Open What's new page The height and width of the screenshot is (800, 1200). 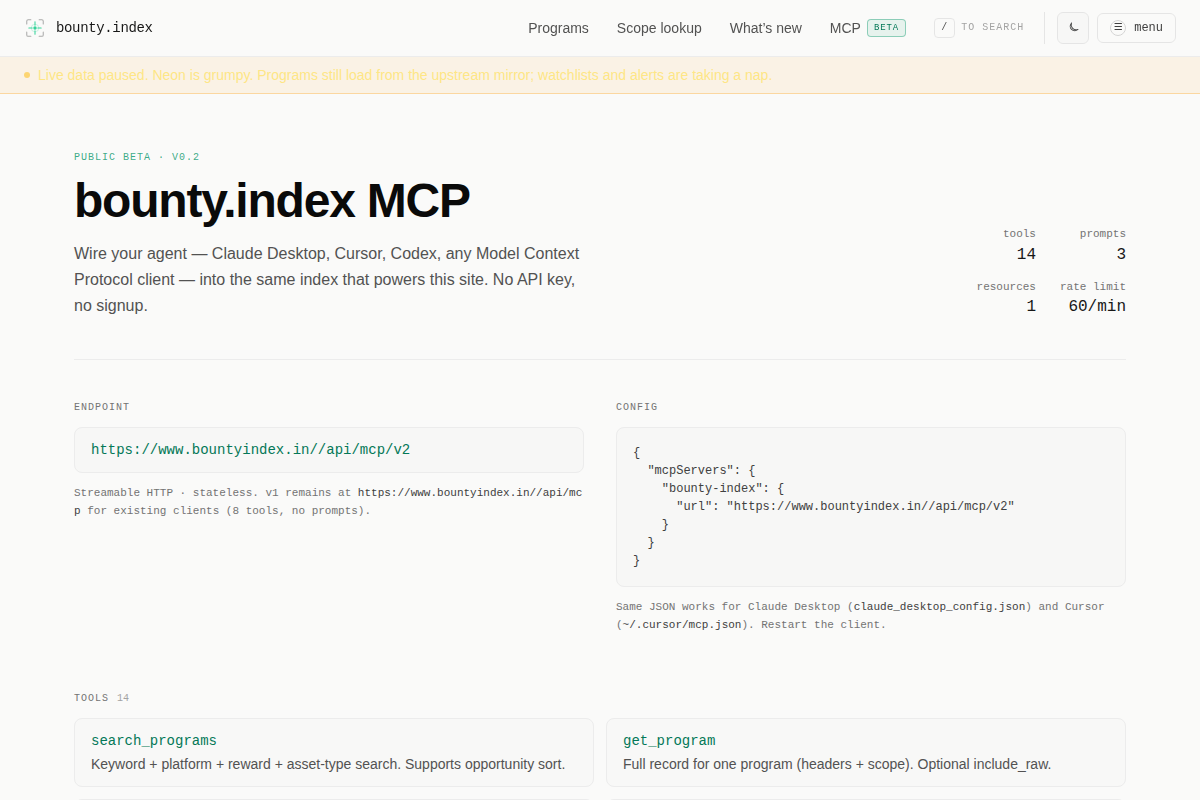click(x=766, y=28)
